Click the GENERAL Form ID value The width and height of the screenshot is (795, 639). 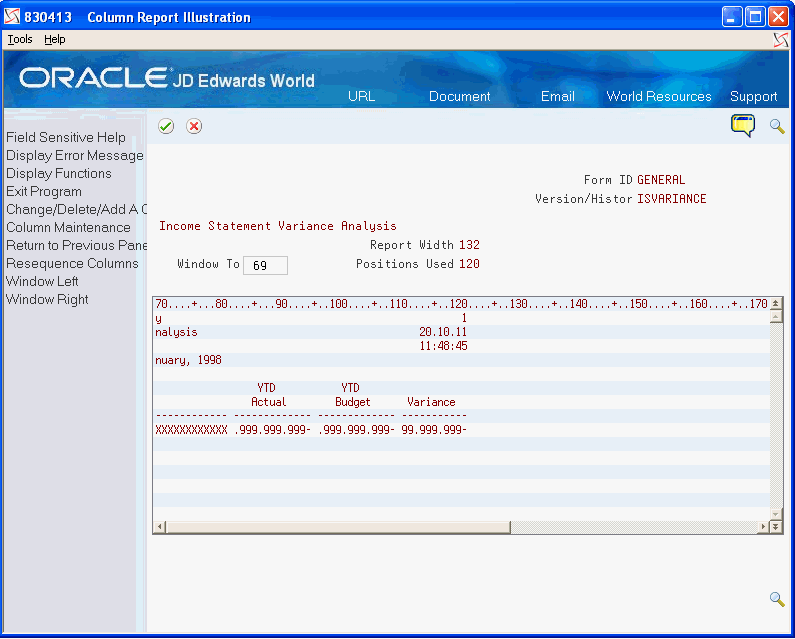point(661,180)
